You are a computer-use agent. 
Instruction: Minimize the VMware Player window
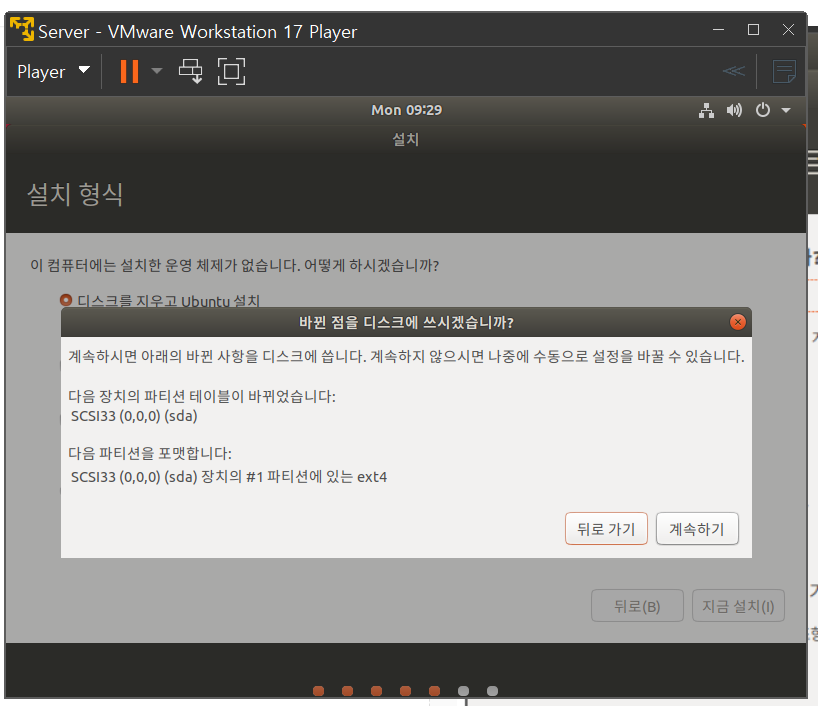[x=718, y=30]
